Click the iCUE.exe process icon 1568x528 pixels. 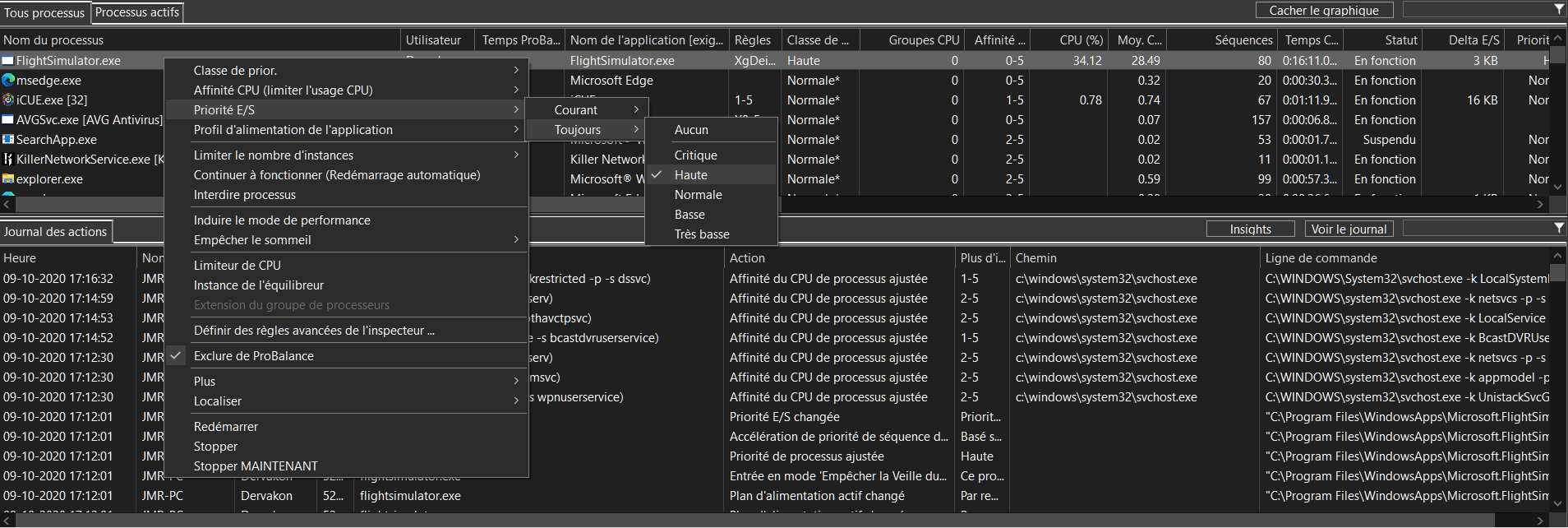[x=8, y=100]
